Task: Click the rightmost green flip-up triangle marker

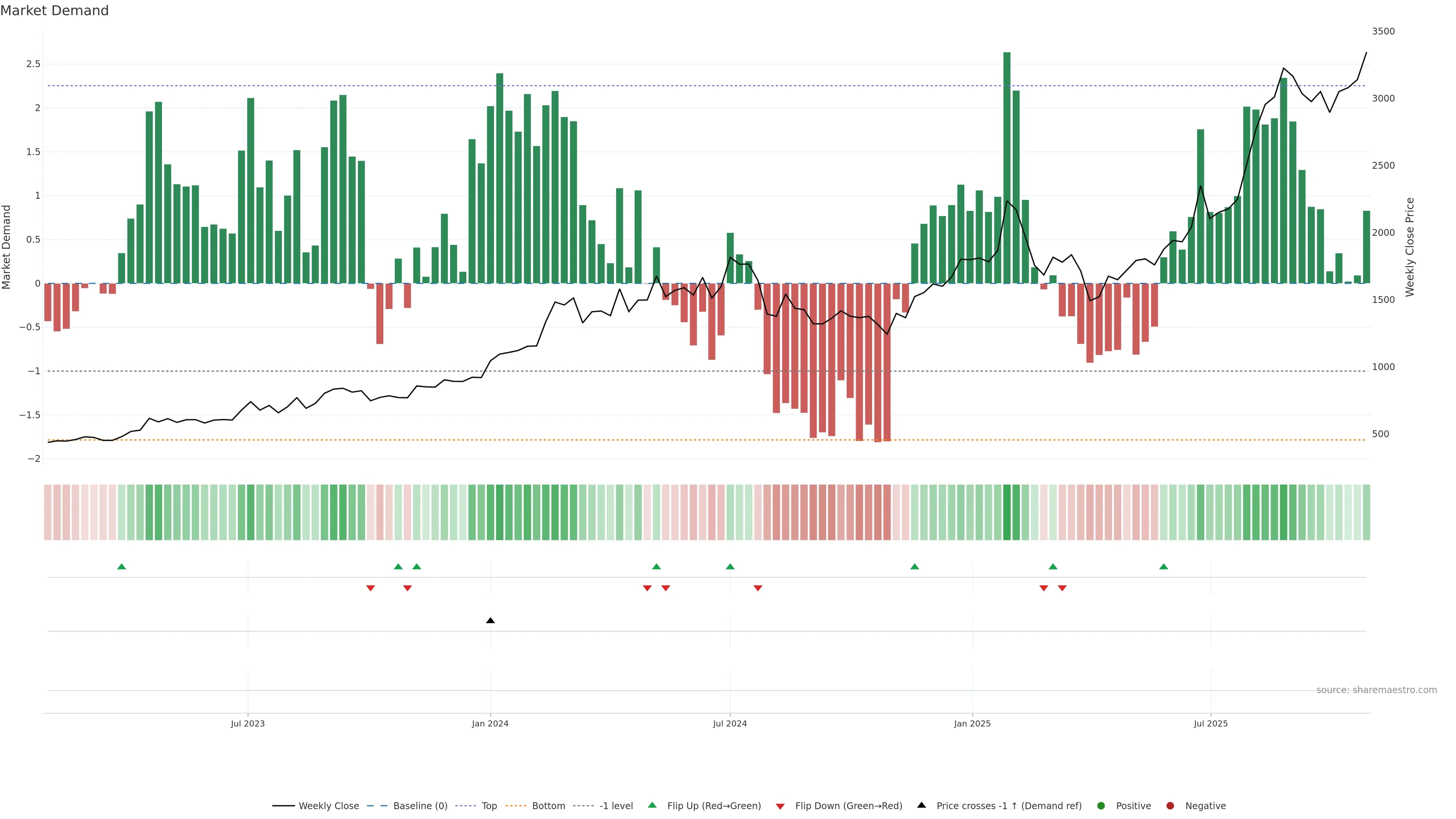Action: [x=1164, y=567]
